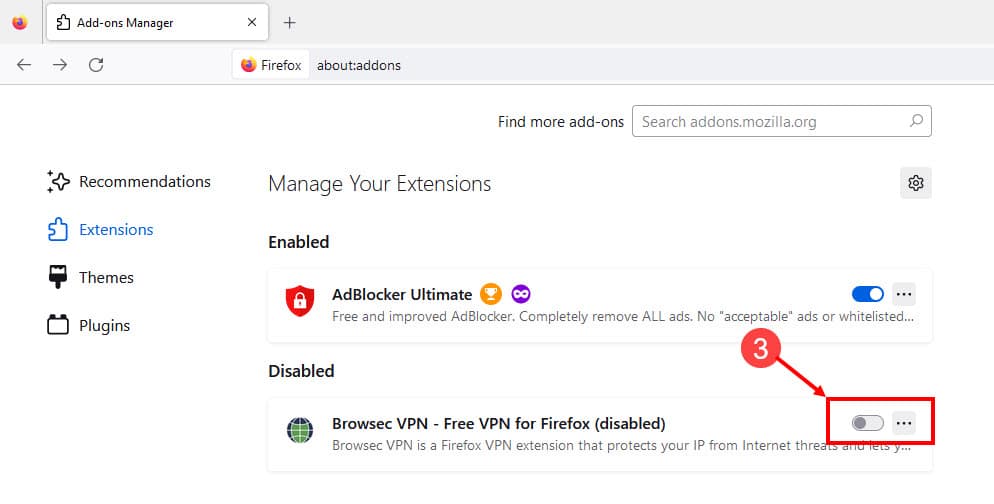Open the Recommendations section in sidebar
Viewport: 994px width, 504px height.
(x=129, y=182)
